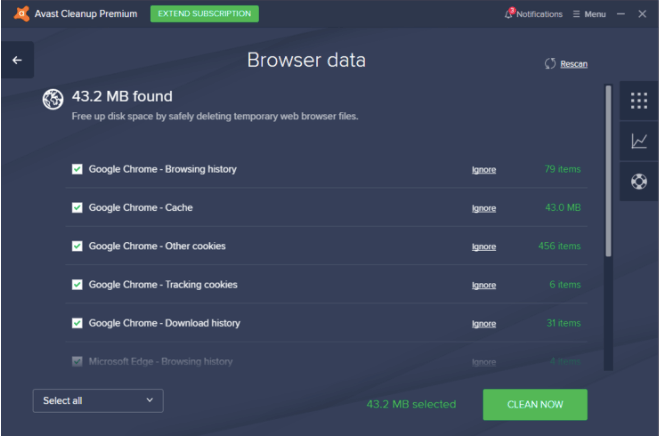The height and width of the screenshot is (436, 659).
Task: Click the vertical scrollbar thumb
Action: (608, 171)
